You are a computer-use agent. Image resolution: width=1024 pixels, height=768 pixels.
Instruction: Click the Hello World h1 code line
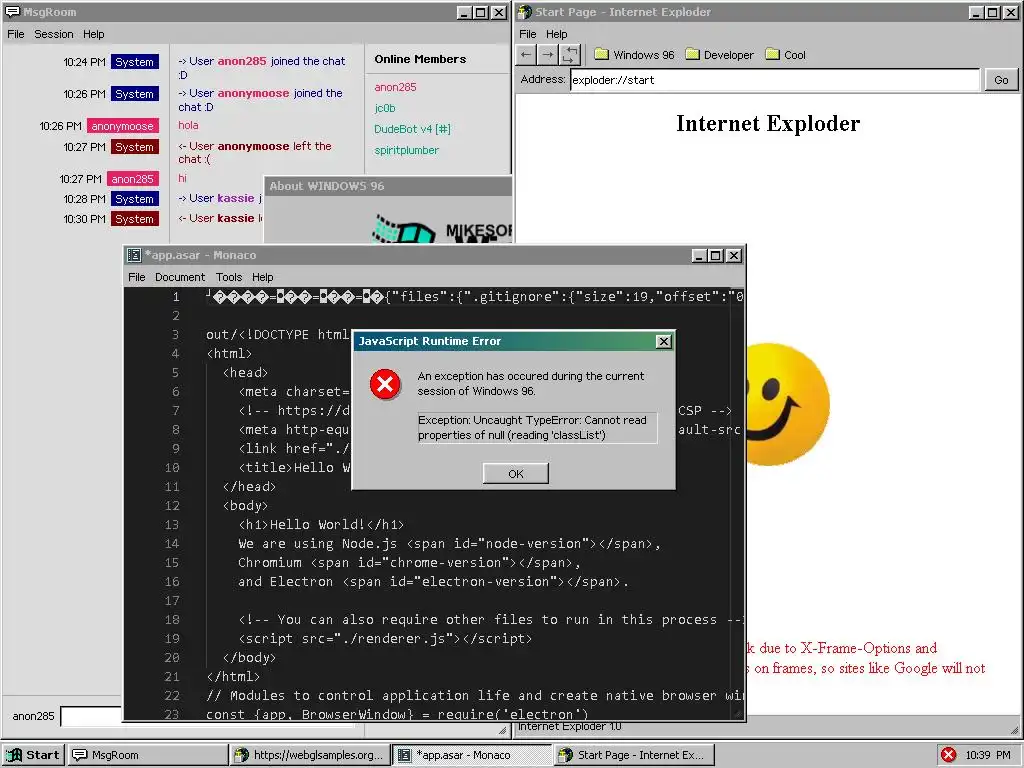click(321, 524)
